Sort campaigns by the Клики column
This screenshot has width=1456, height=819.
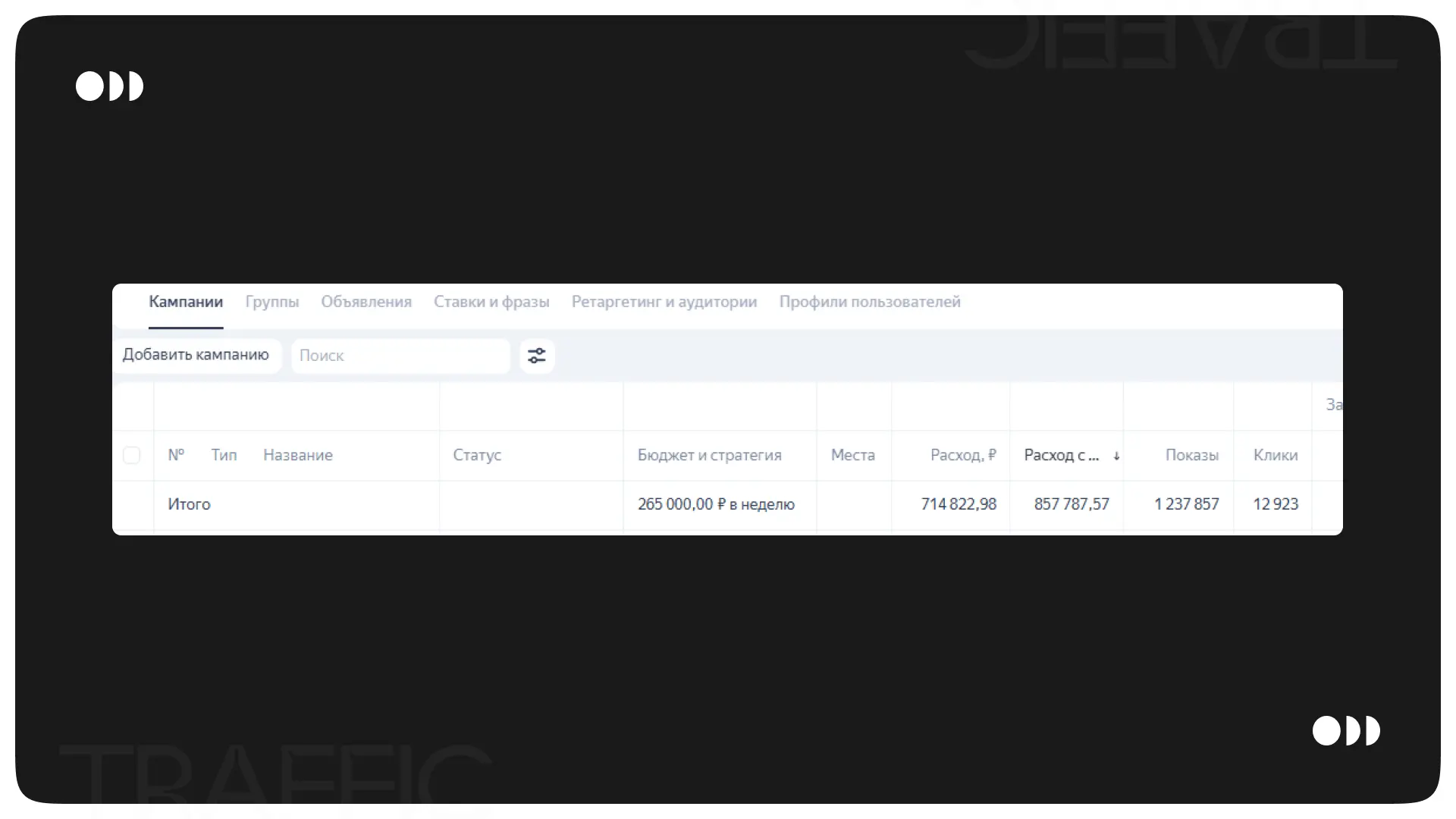(x=1275, y=455)
